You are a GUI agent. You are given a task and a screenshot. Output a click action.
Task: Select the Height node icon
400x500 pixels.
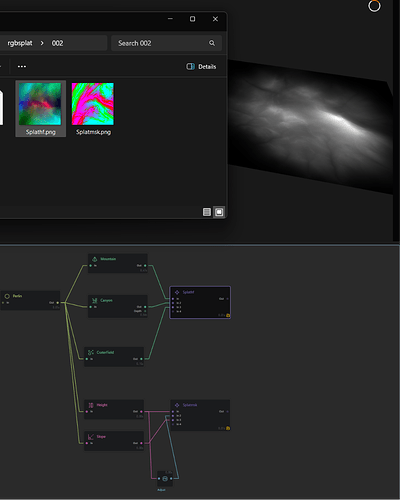click(91, 405)
